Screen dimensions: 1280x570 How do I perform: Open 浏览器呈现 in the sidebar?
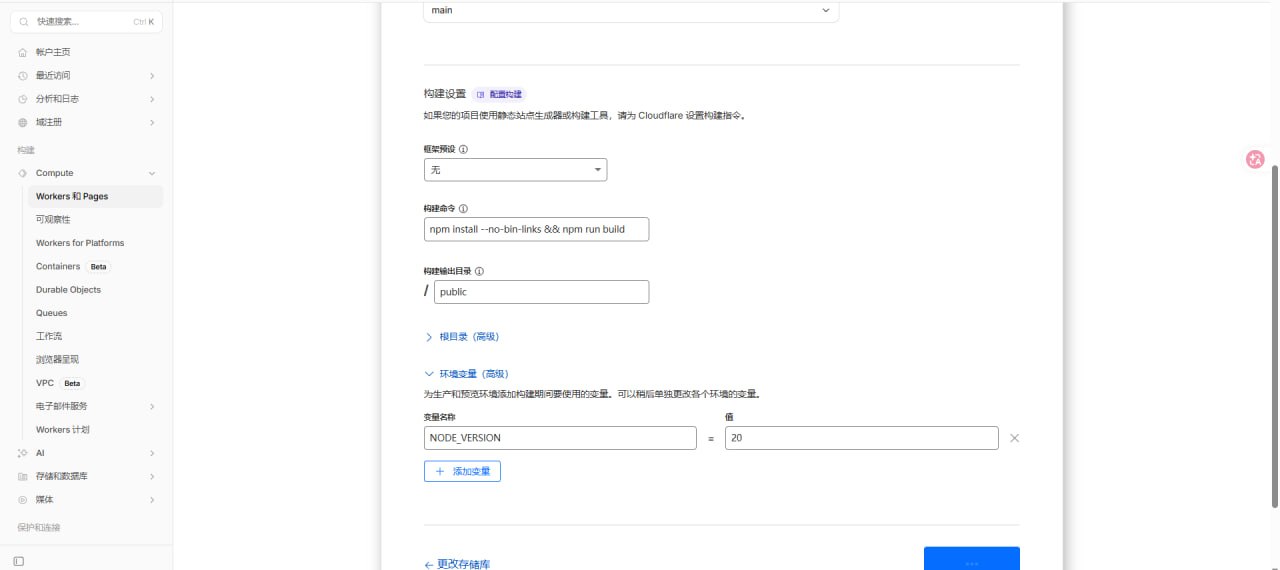[57, 359]
